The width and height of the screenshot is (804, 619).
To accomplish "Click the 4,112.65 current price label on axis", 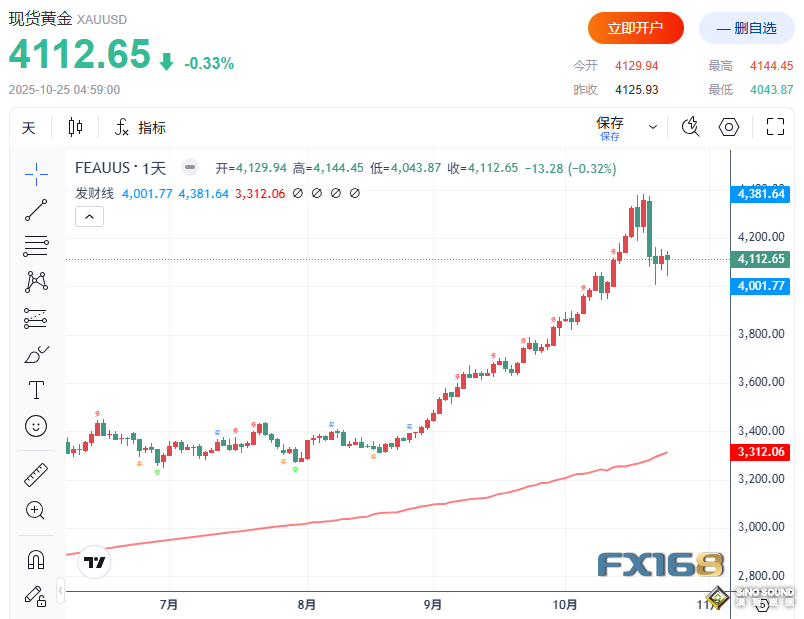I will click(759, 259).
